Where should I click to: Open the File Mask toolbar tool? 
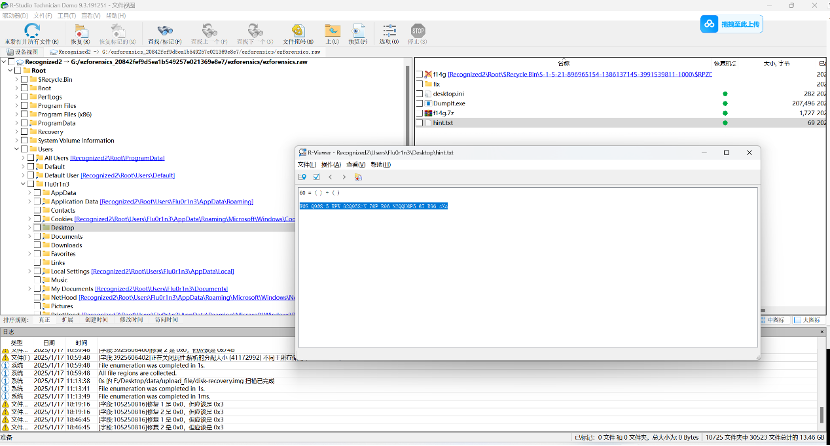point(298,31)
